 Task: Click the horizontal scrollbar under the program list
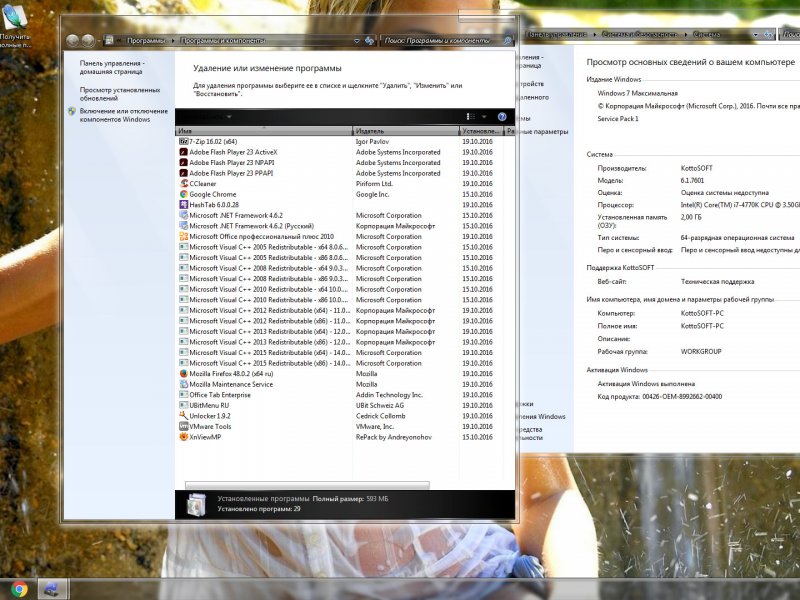coord(307,485)
